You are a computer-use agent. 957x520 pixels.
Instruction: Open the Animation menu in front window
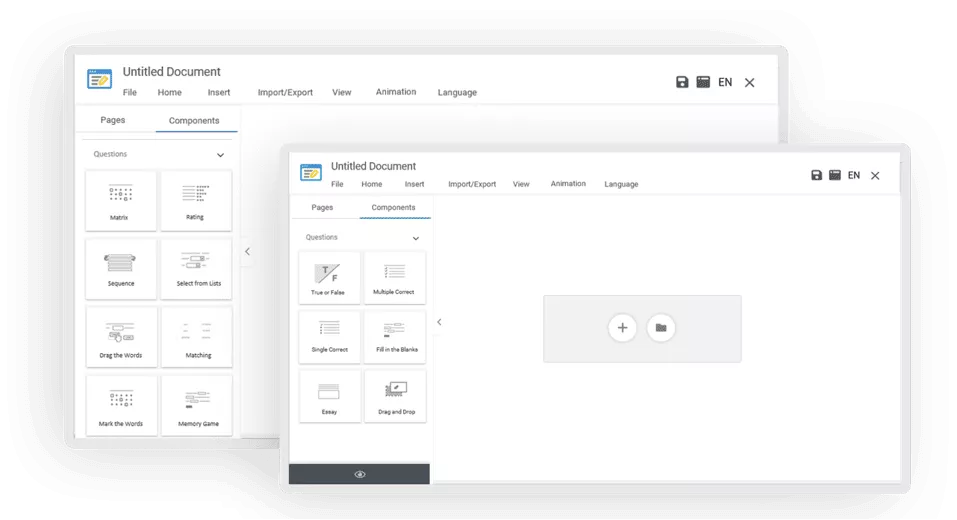(568, 183)
